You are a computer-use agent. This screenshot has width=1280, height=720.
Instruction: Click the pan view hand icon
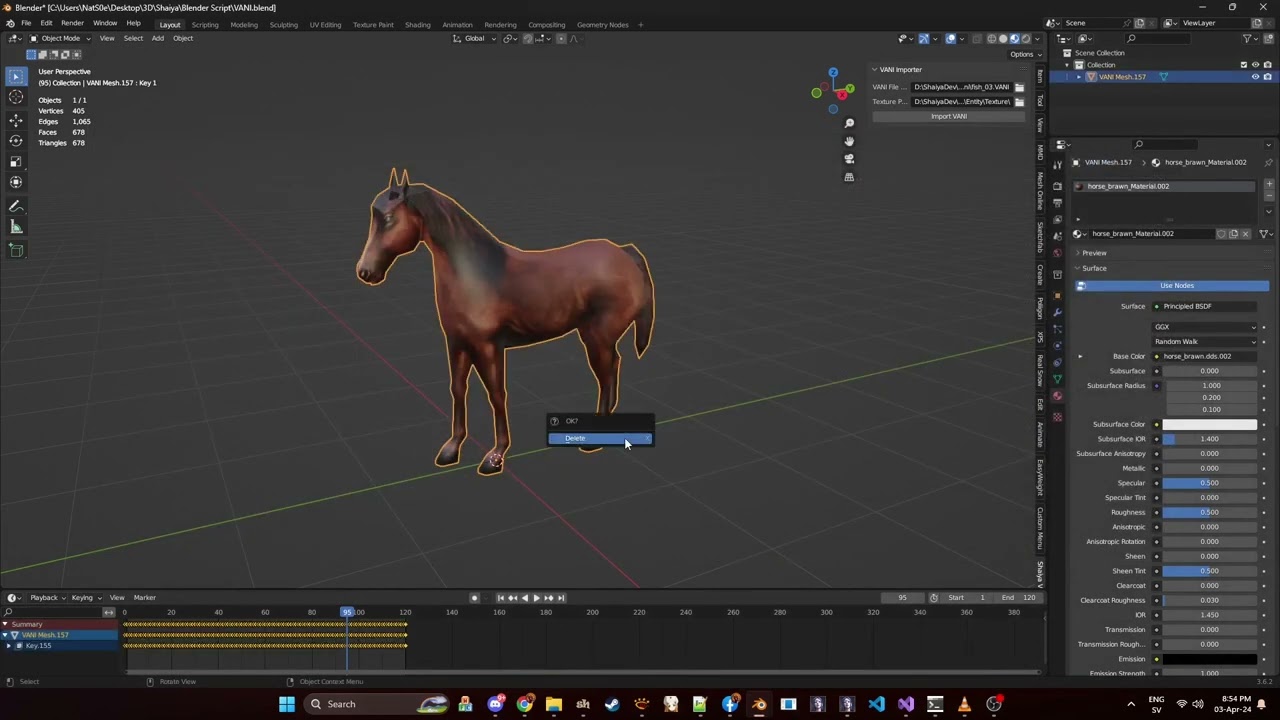pos(849,141)
